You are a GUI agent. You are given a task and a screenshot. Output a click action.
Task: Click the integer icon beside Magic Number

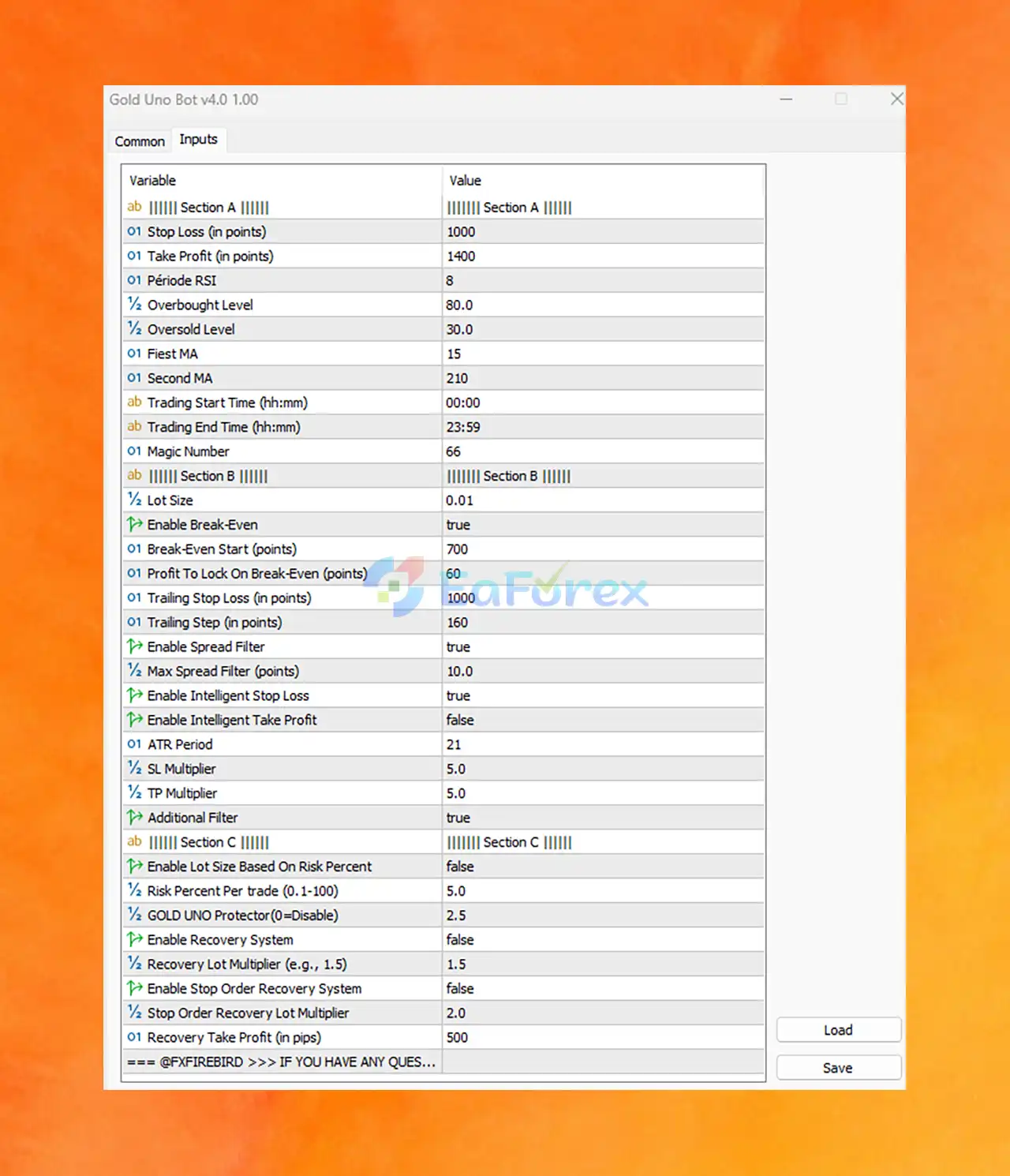134,451
